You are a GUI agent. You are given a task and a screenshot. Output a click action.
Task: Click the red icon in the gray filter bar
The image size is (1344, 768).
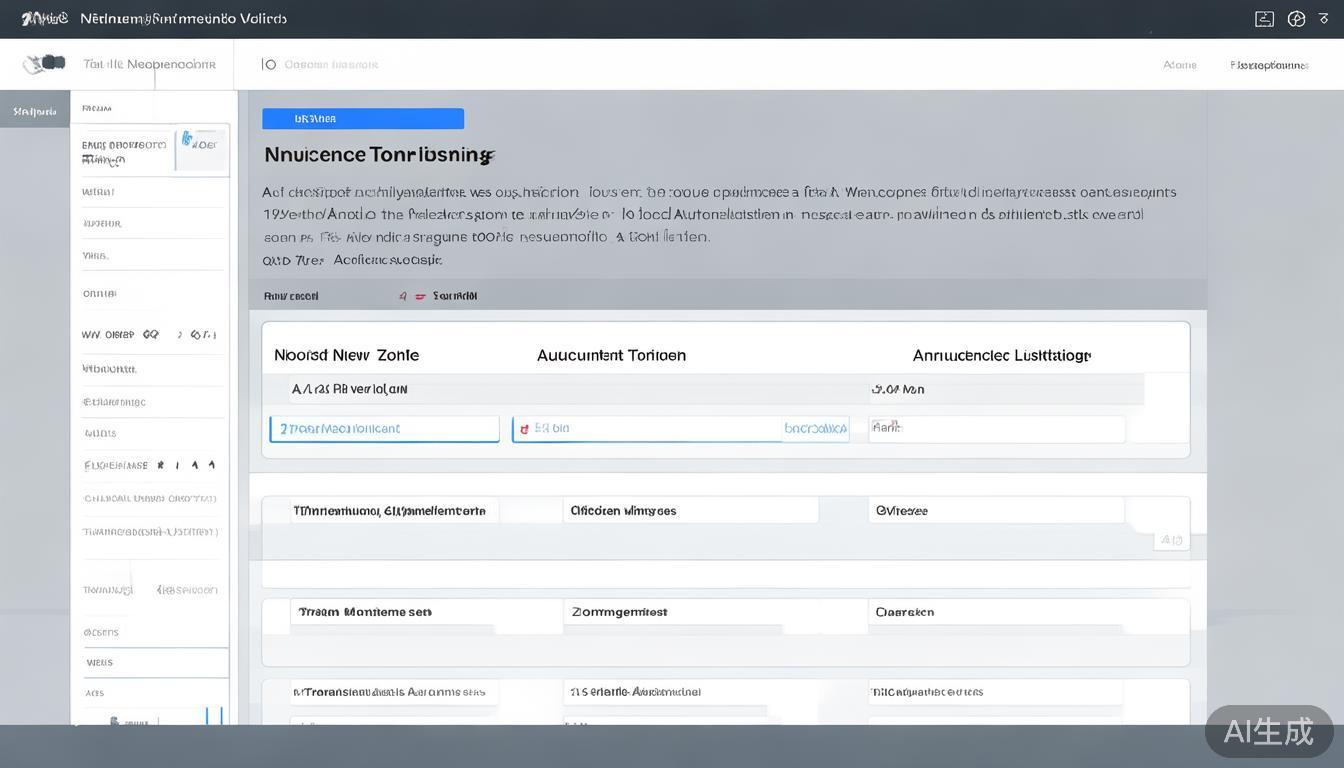(420, 296)
